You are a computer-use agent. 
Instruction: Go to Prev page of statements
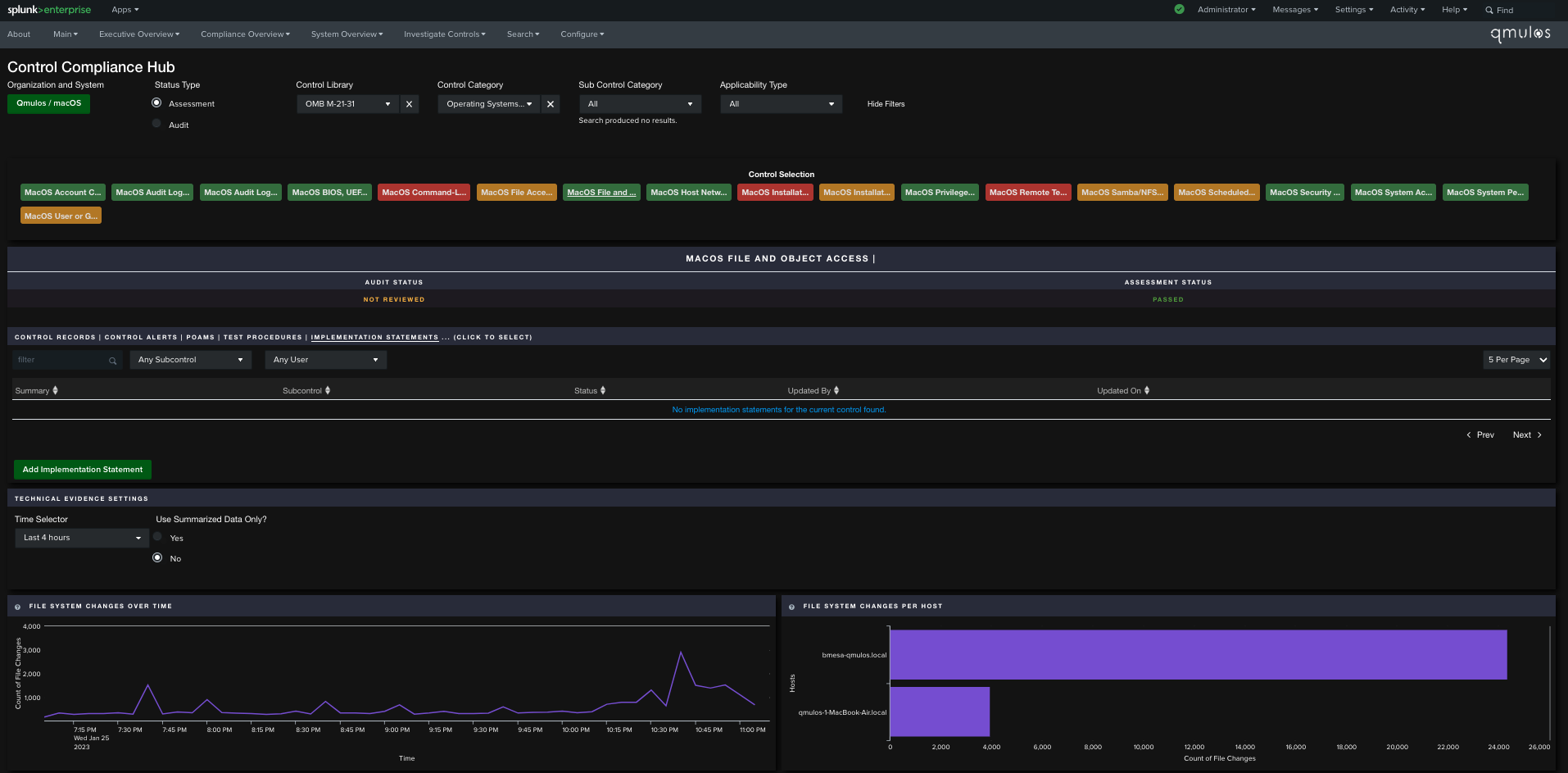pos(1480,435)
